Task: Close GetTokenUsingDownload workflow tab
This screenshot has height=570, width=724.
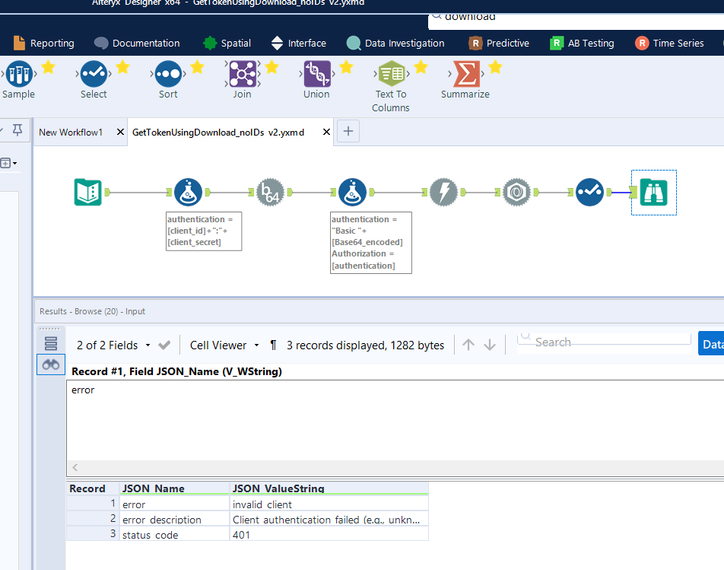Action: (326, 132)
